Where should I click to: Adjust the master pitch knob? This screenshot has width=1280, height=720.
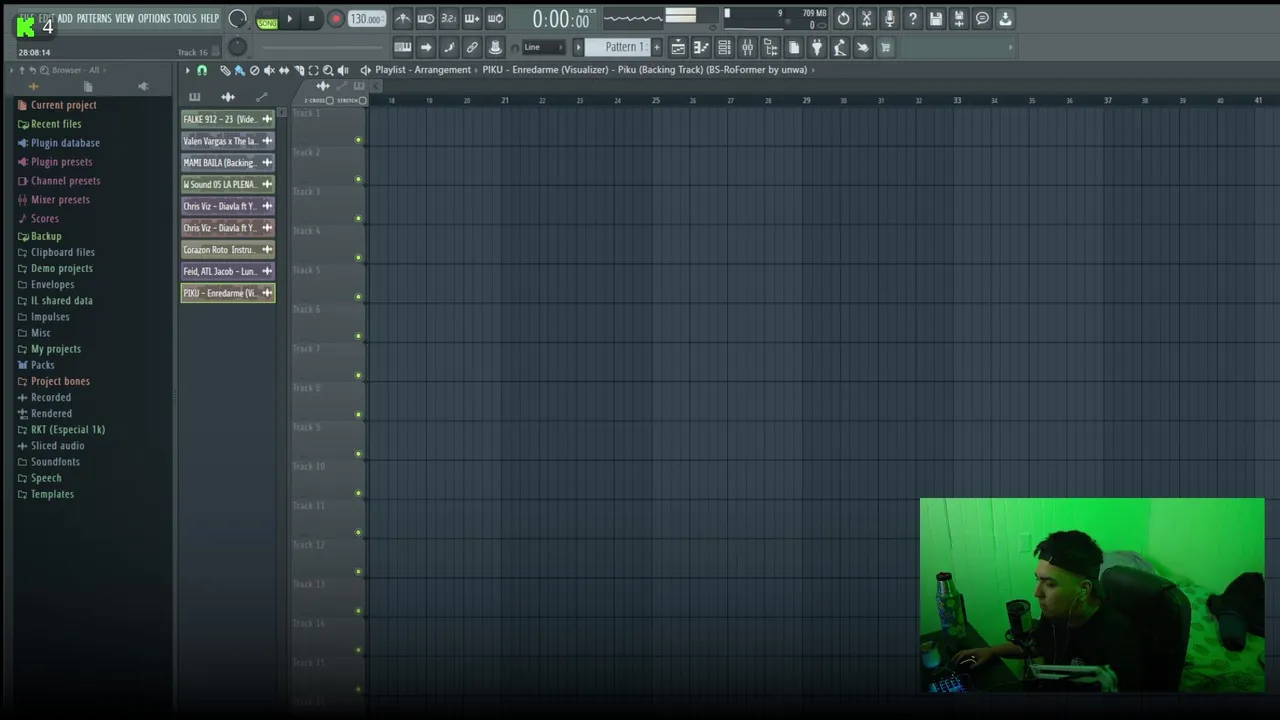(237, 47)
